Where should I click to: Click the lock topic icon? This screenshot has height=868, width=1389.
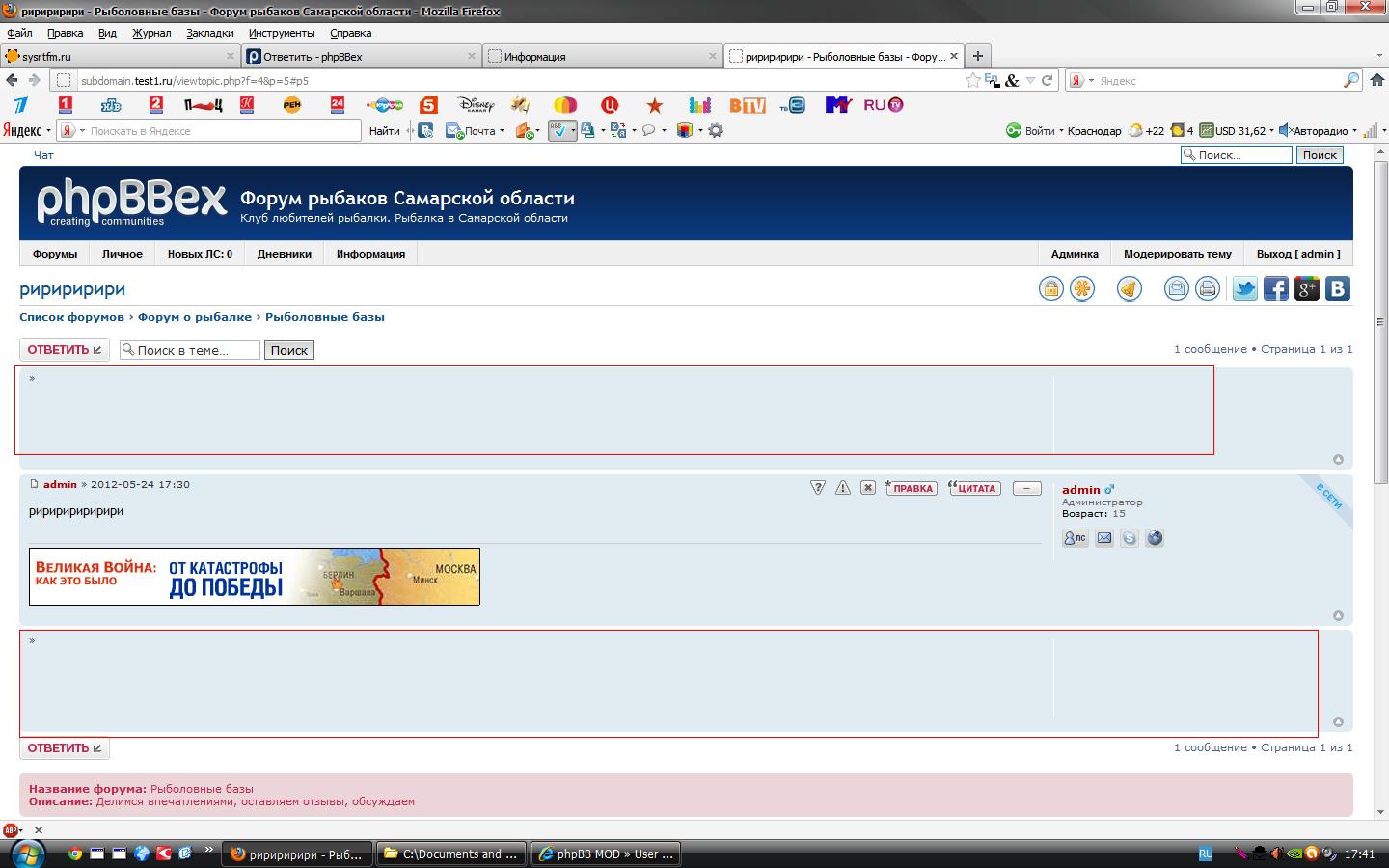click(x=1050, y=288)
